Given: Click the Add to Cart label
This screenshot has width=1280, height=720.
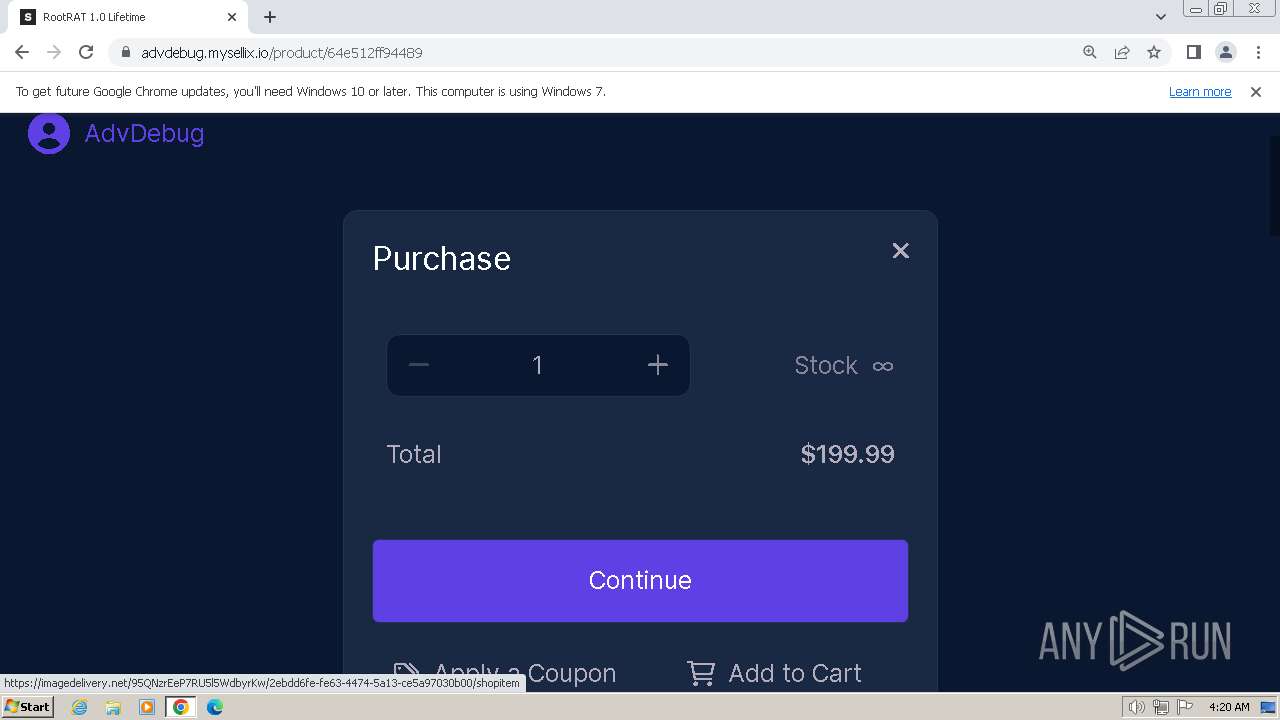Looking at the screenshot, I should click(795, 673).
